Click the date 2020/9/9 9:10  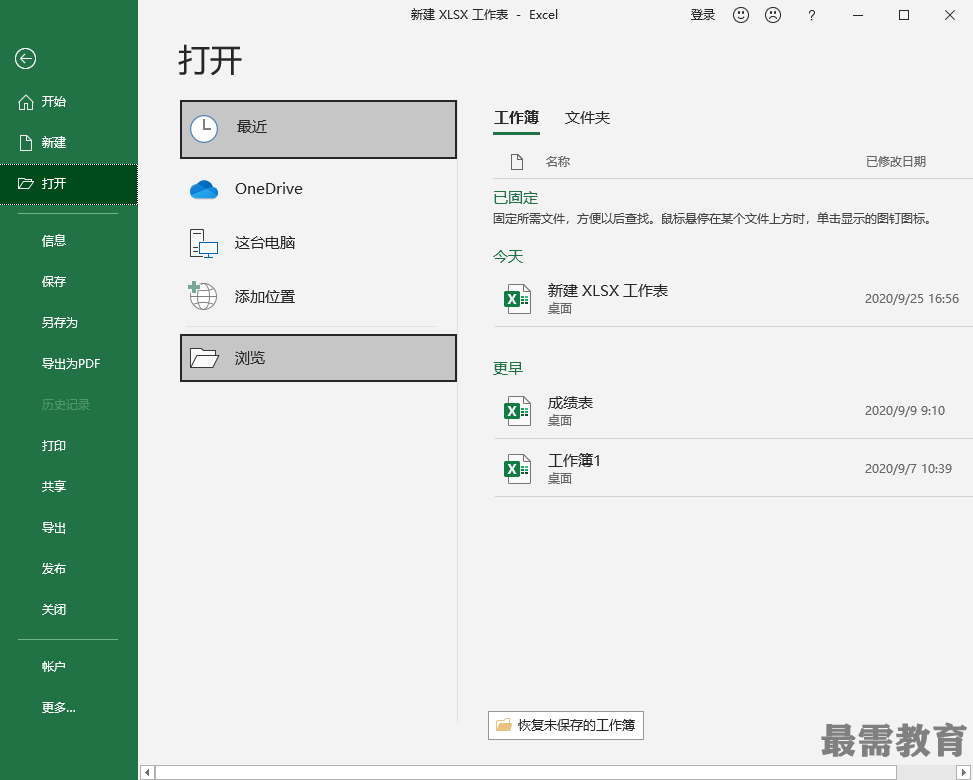[x=905, y=411]
